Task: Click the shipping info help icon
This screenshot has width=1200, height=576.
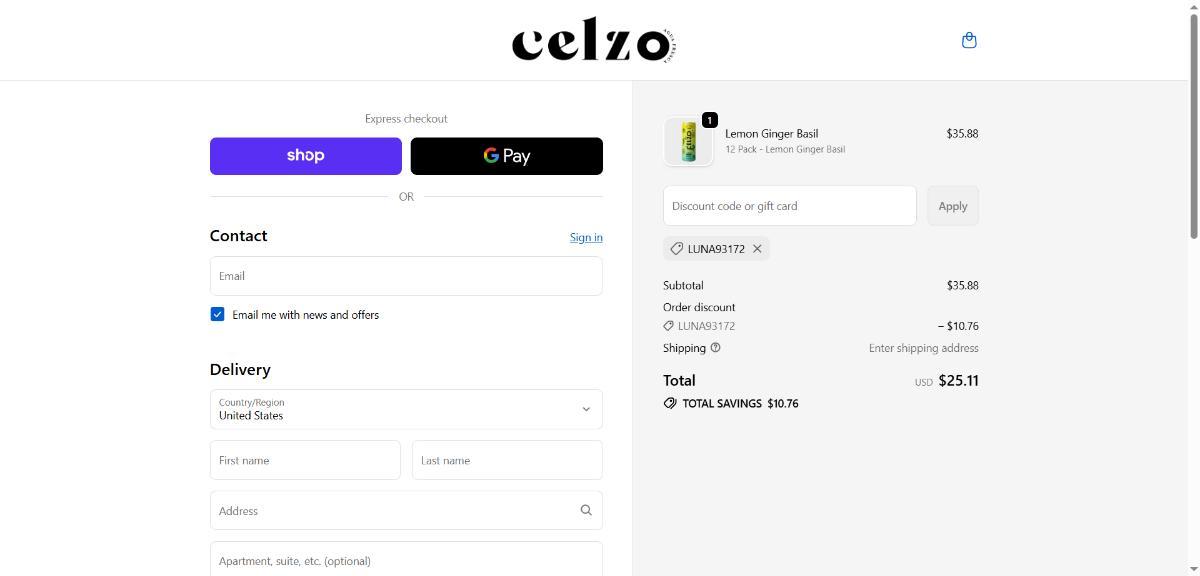Action: click(715, 348)
